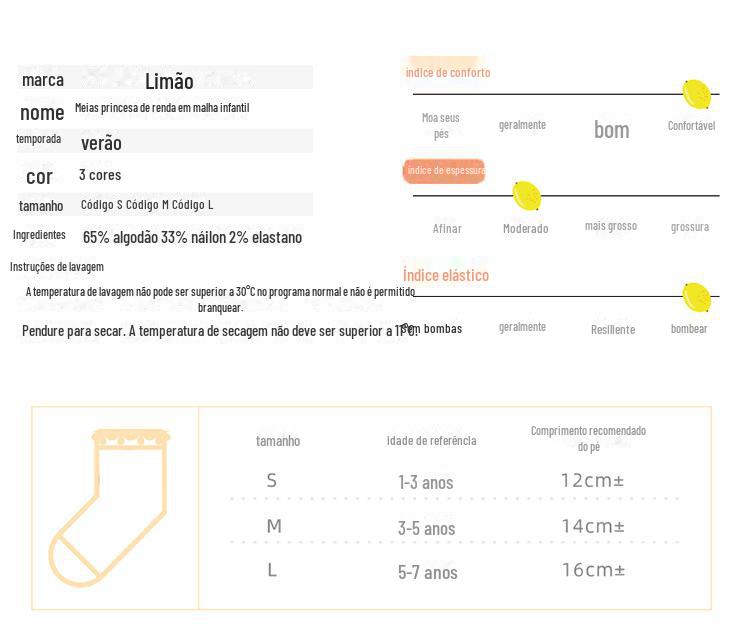Select the orange 'índice de espessura' badge
This screenshot has width=750, height=631.
coord(444,171)
